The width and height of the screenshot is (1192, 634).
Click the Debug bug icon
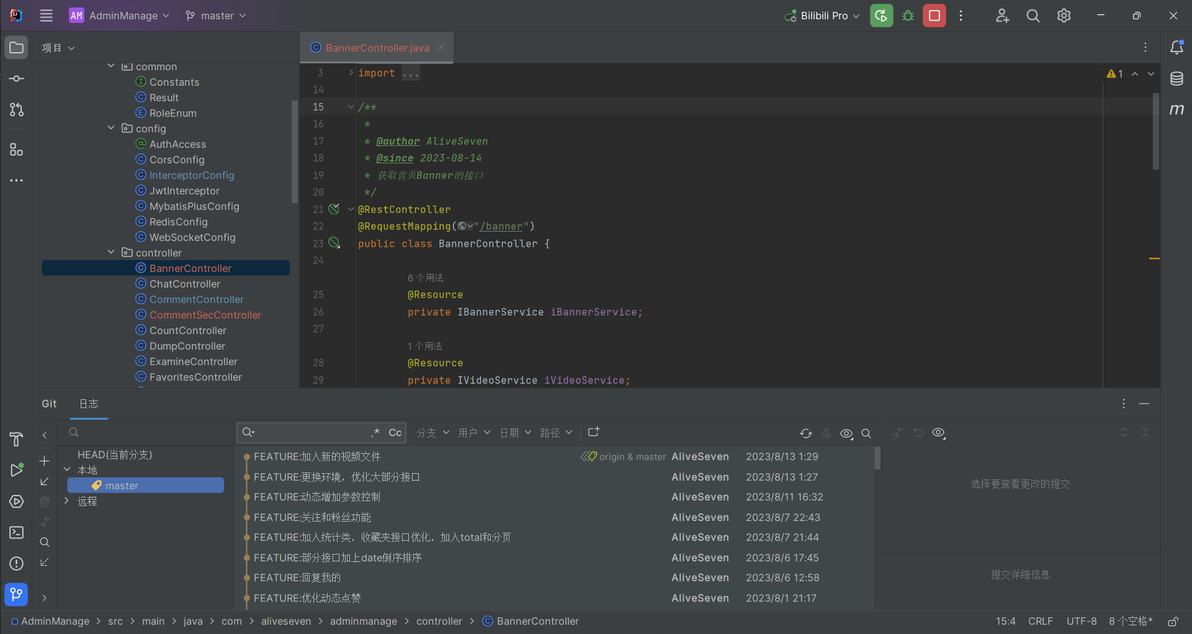[x=908, y=16]
